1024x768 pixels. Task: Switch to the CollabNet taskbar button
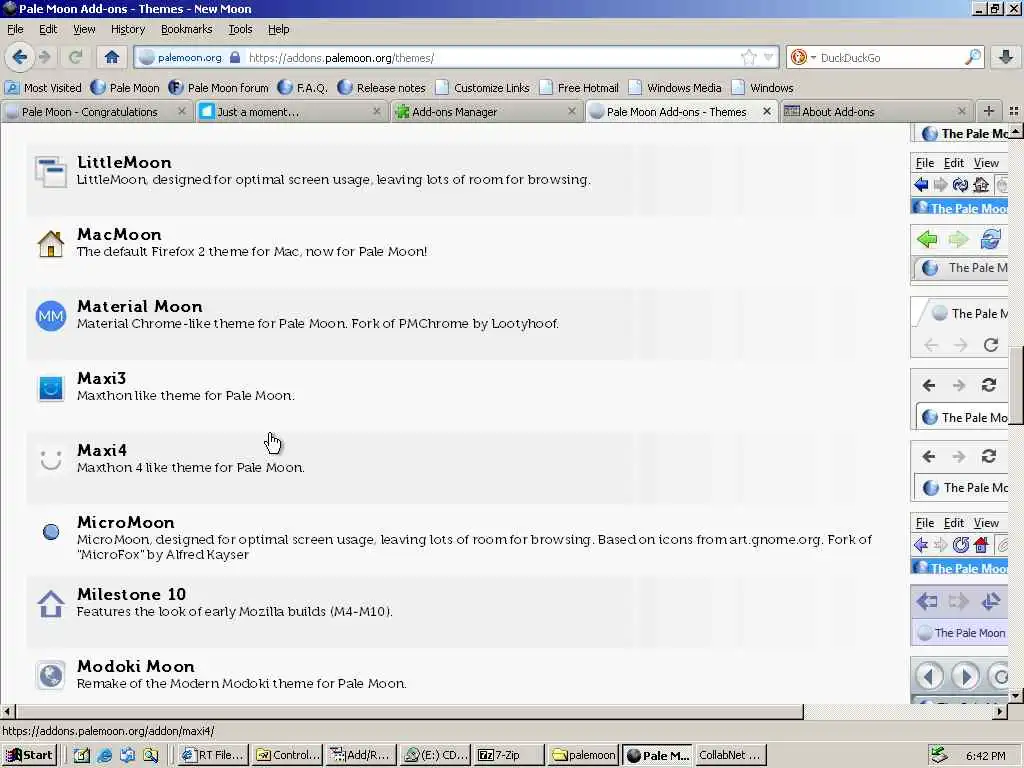tap(731, 756)
